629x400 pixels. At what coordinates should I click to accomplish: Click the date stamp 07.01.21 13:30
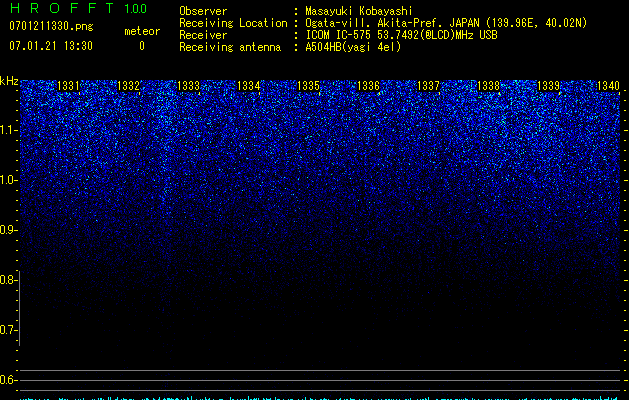51,46
